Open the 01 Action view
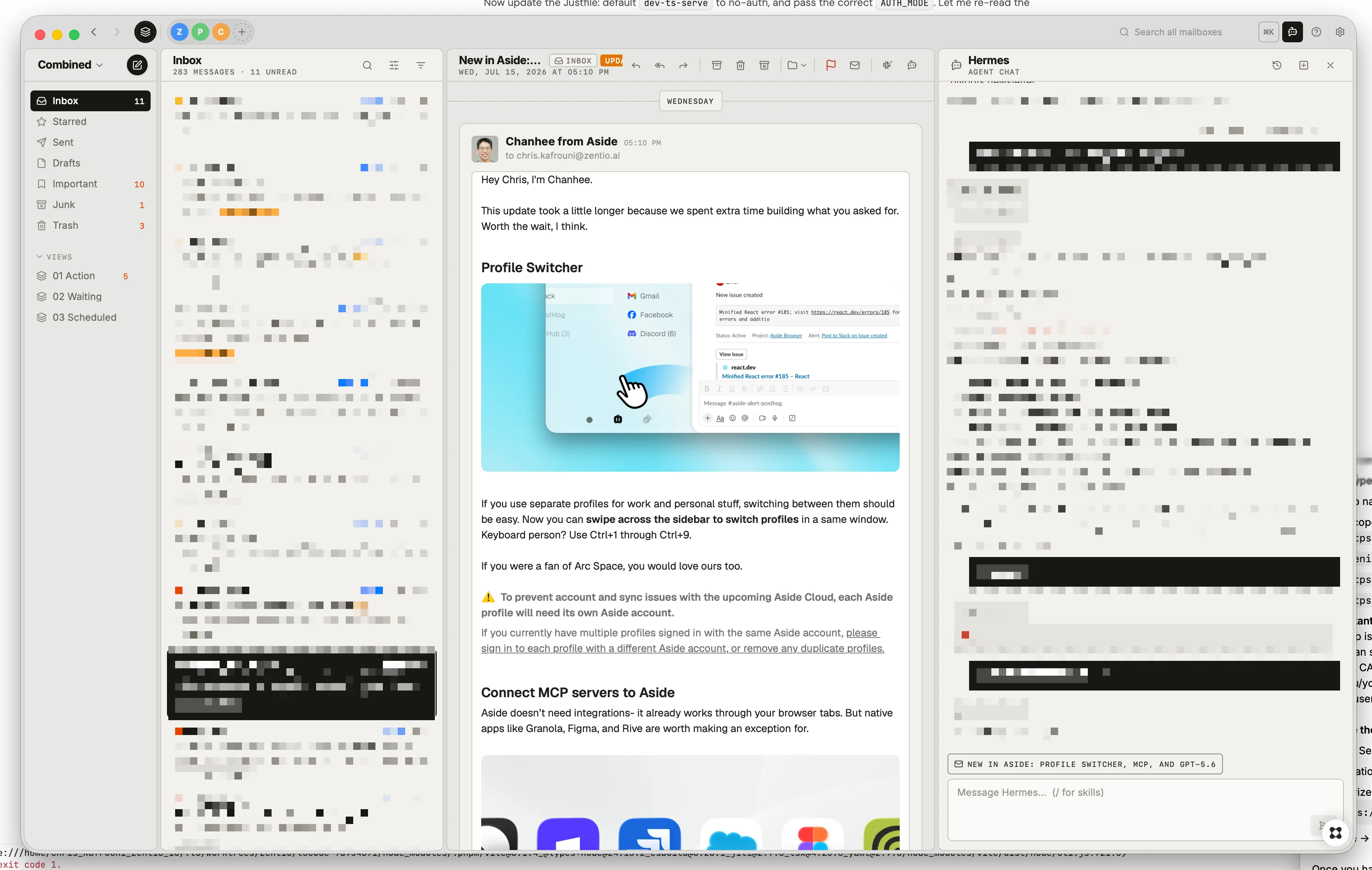Screen dimensions: 1372x870 click(90, 276)
